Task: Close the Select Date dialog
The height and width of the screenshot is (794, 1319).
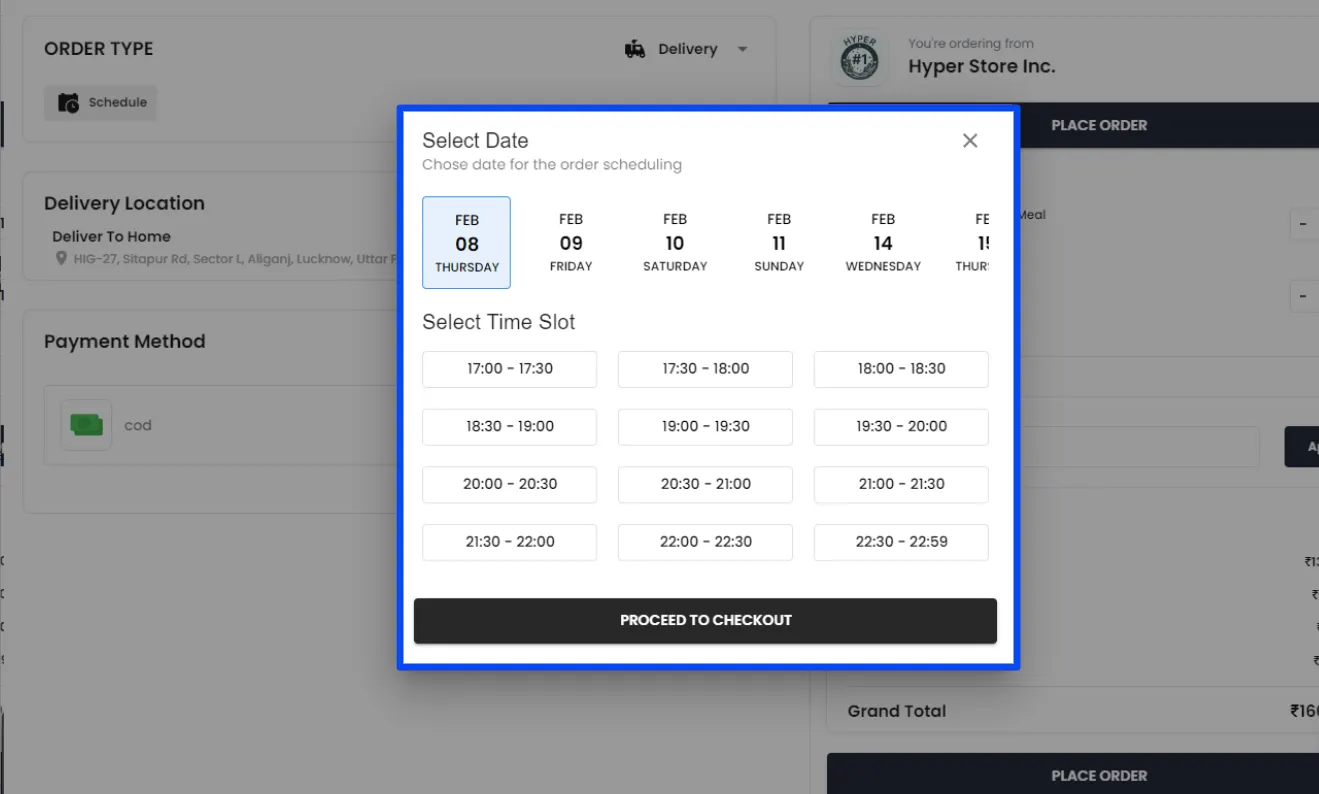Action: click(969, 141)
